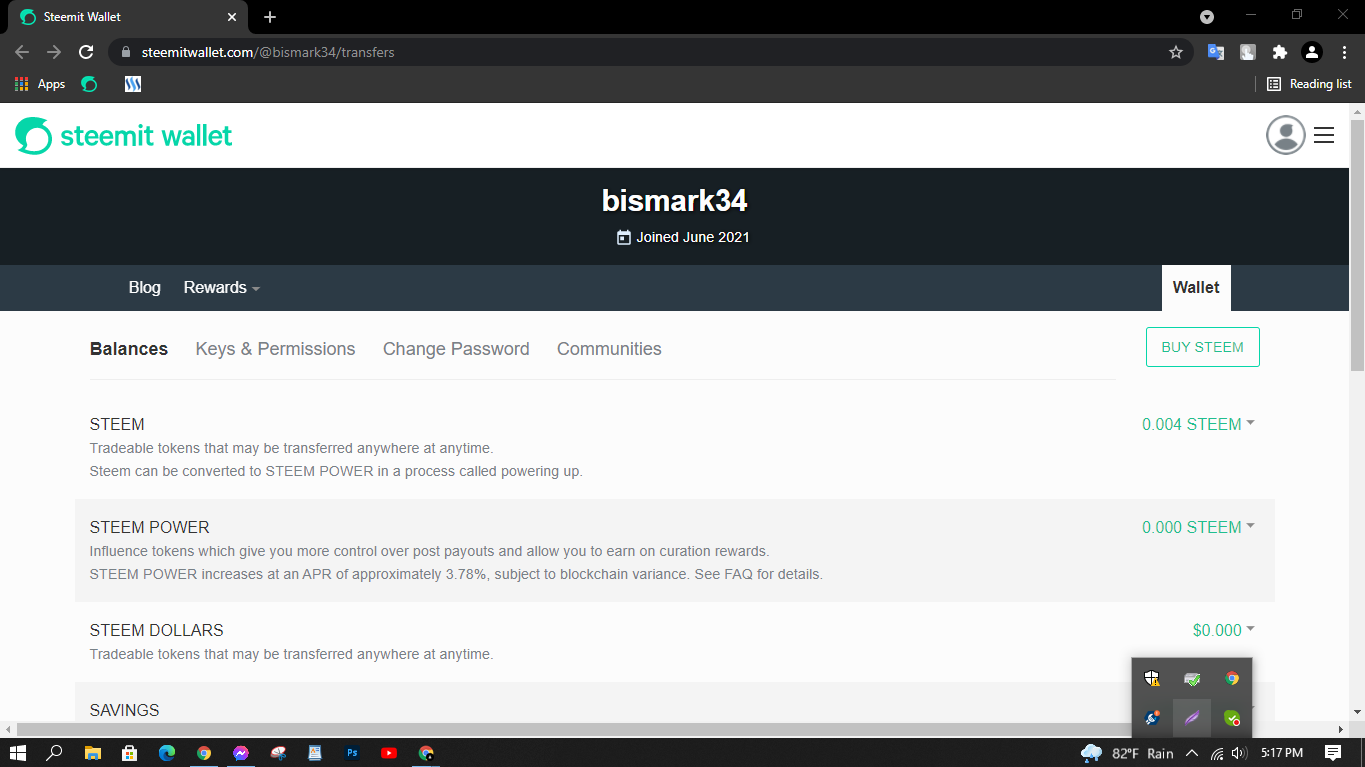Open Messenger from the taskbar
The width and height of the screenshot is (1365, 767).
tap(241, 753)
